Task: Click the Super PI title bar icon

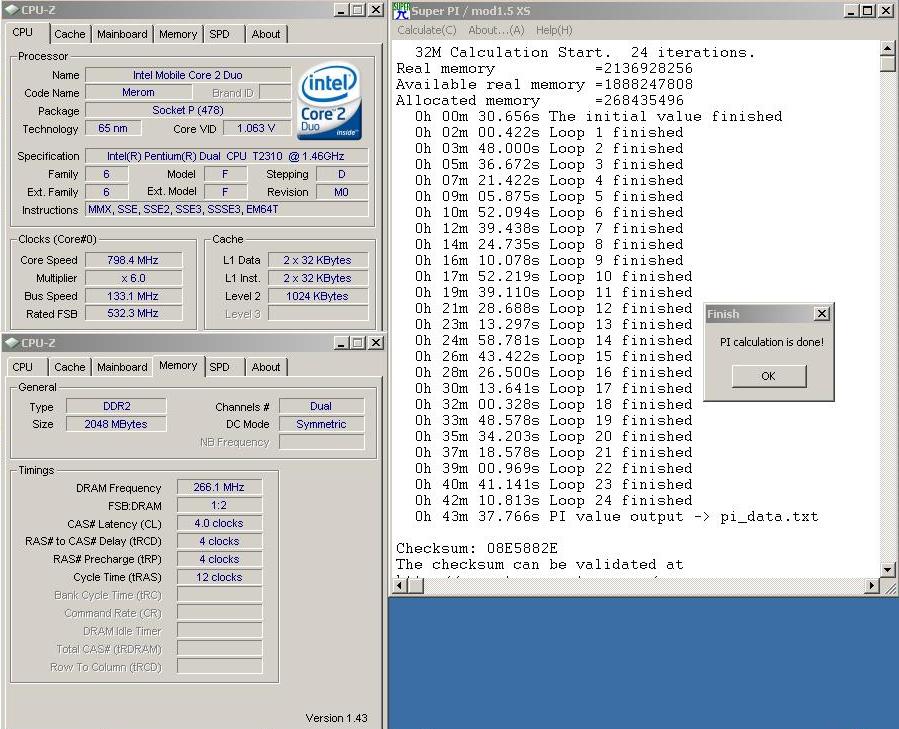Action: pos(402,10)
